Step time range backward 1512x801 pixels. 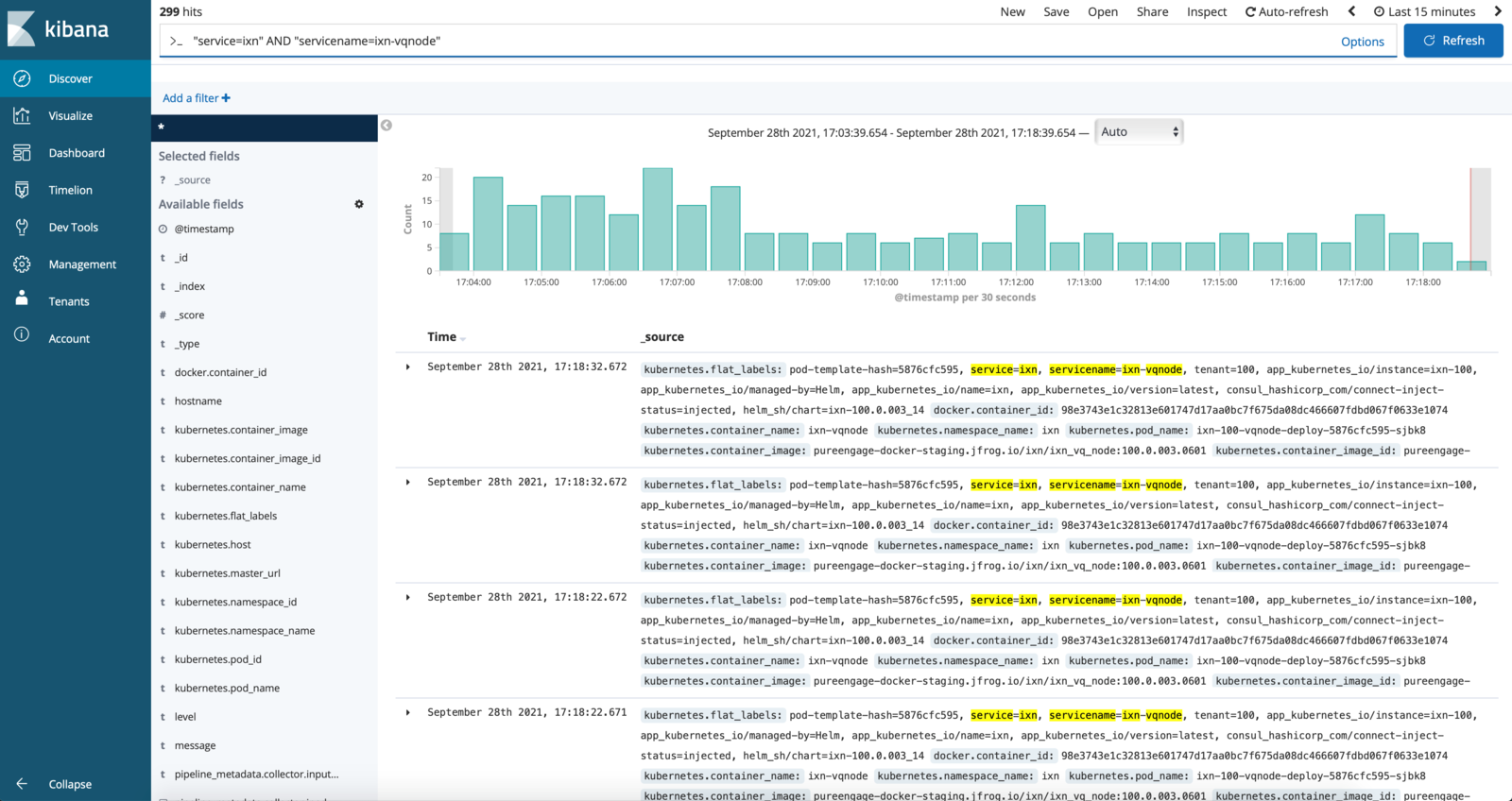pos(1351,11)
